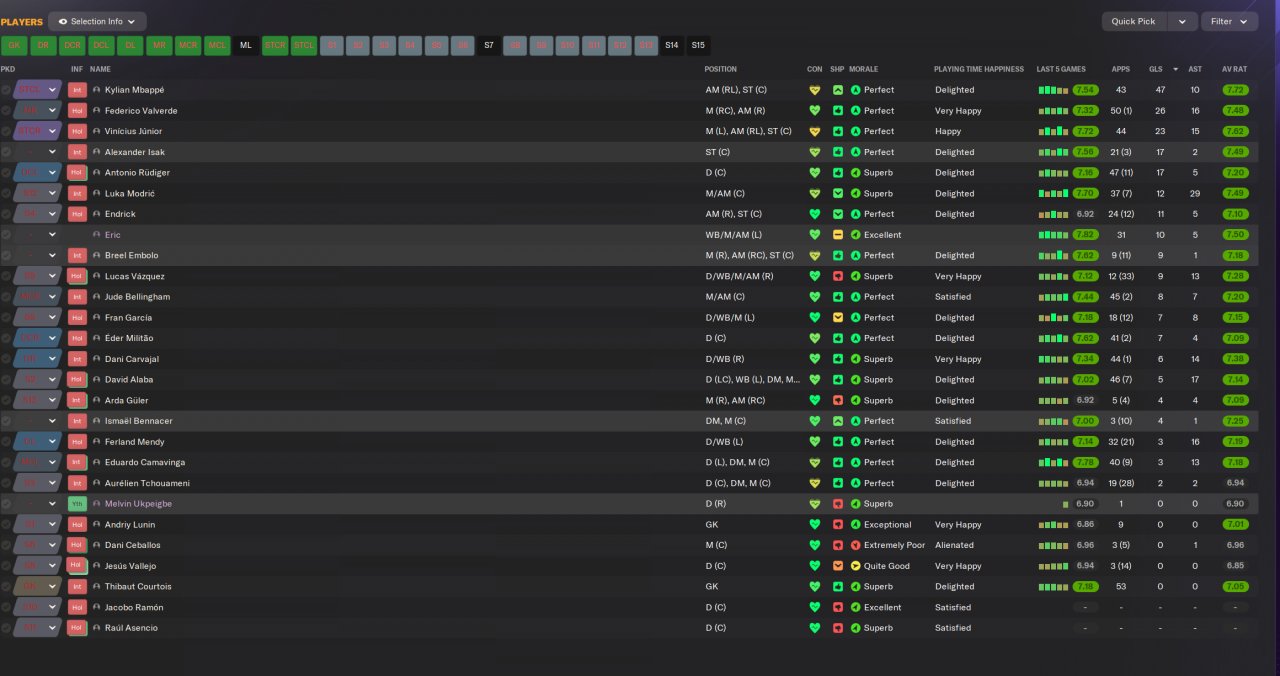1280x676 pixels.
Task: Click Kylian Mbappé's match sharpness icon
Action: tap(838, 90)
